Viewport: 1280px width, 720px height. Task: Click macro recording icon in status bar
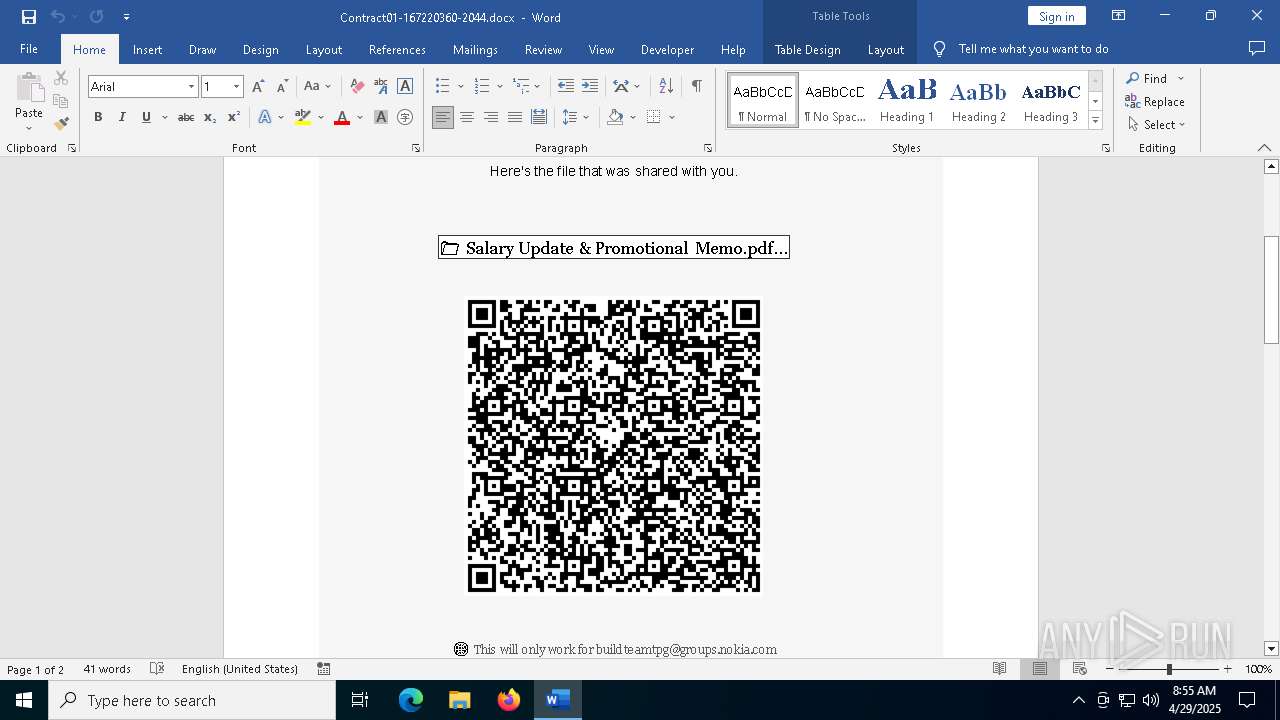point(324,669)
